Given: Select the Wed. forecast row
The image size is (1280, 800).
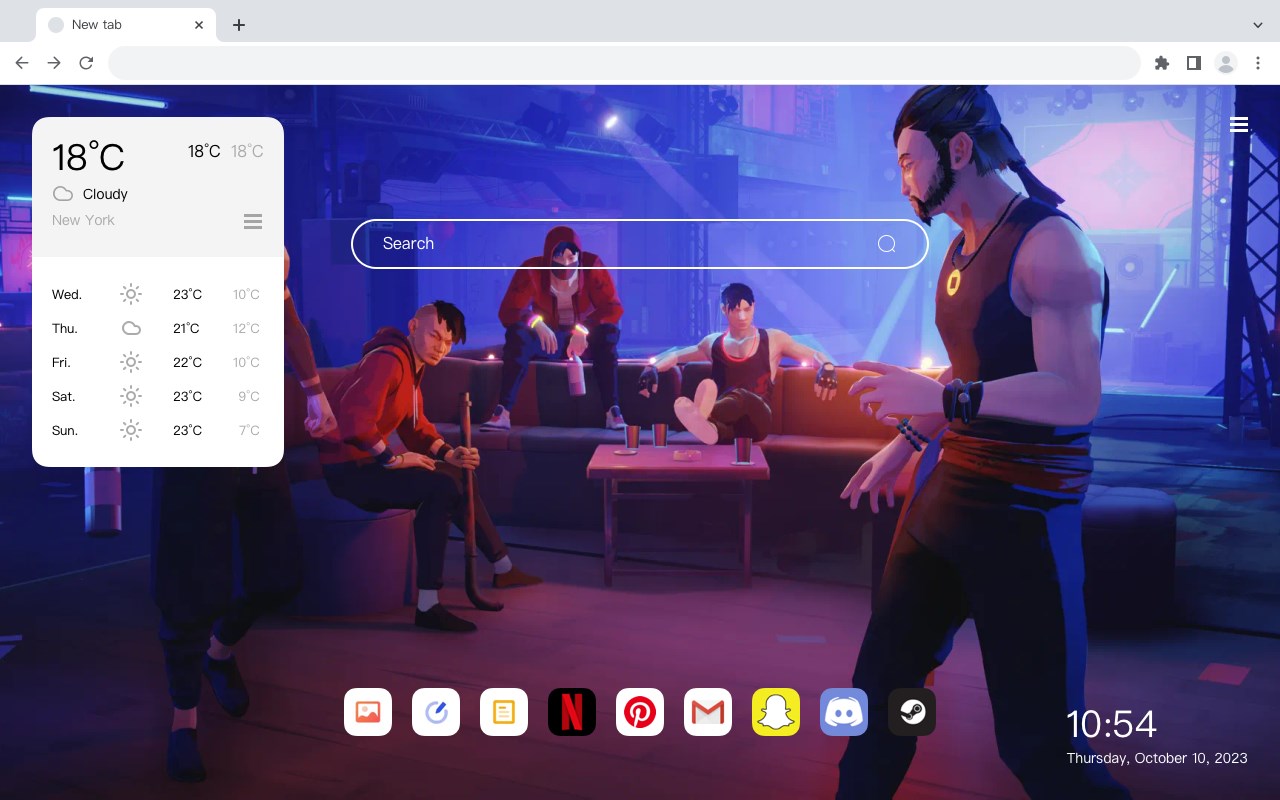Looking at the screenshot, I should (x=157, y=294).
